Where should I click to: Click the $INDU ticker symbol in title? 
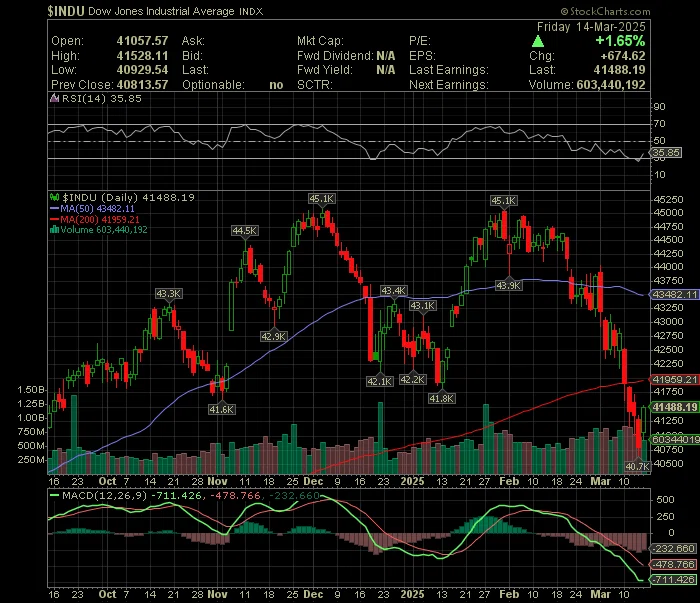66,11
